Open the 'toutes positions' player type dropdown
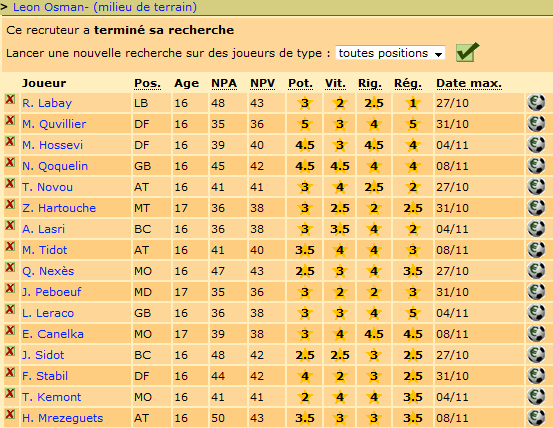 390,53
